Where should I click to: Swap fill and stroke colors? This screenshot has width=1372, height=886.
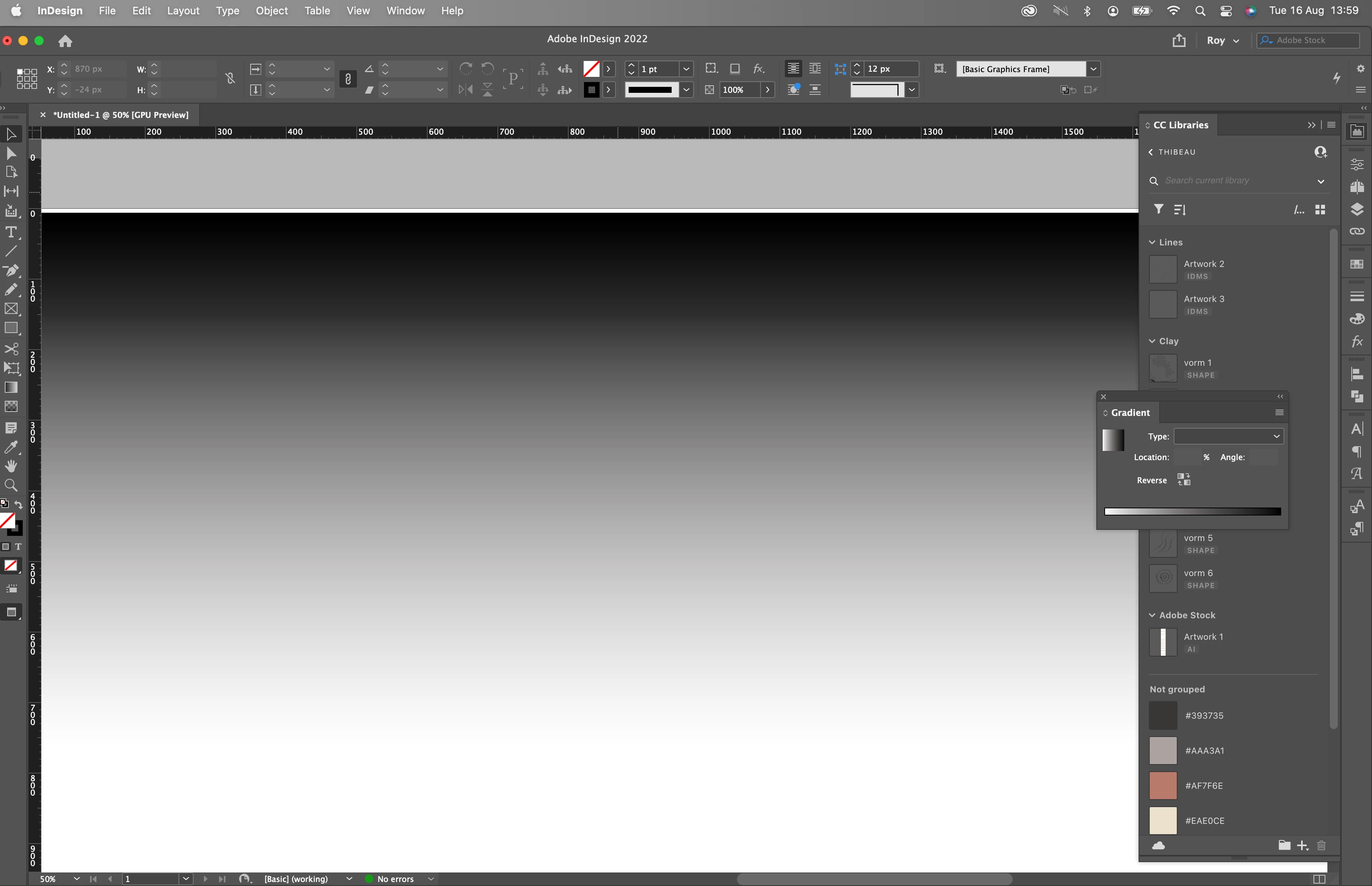coord(18,505)
